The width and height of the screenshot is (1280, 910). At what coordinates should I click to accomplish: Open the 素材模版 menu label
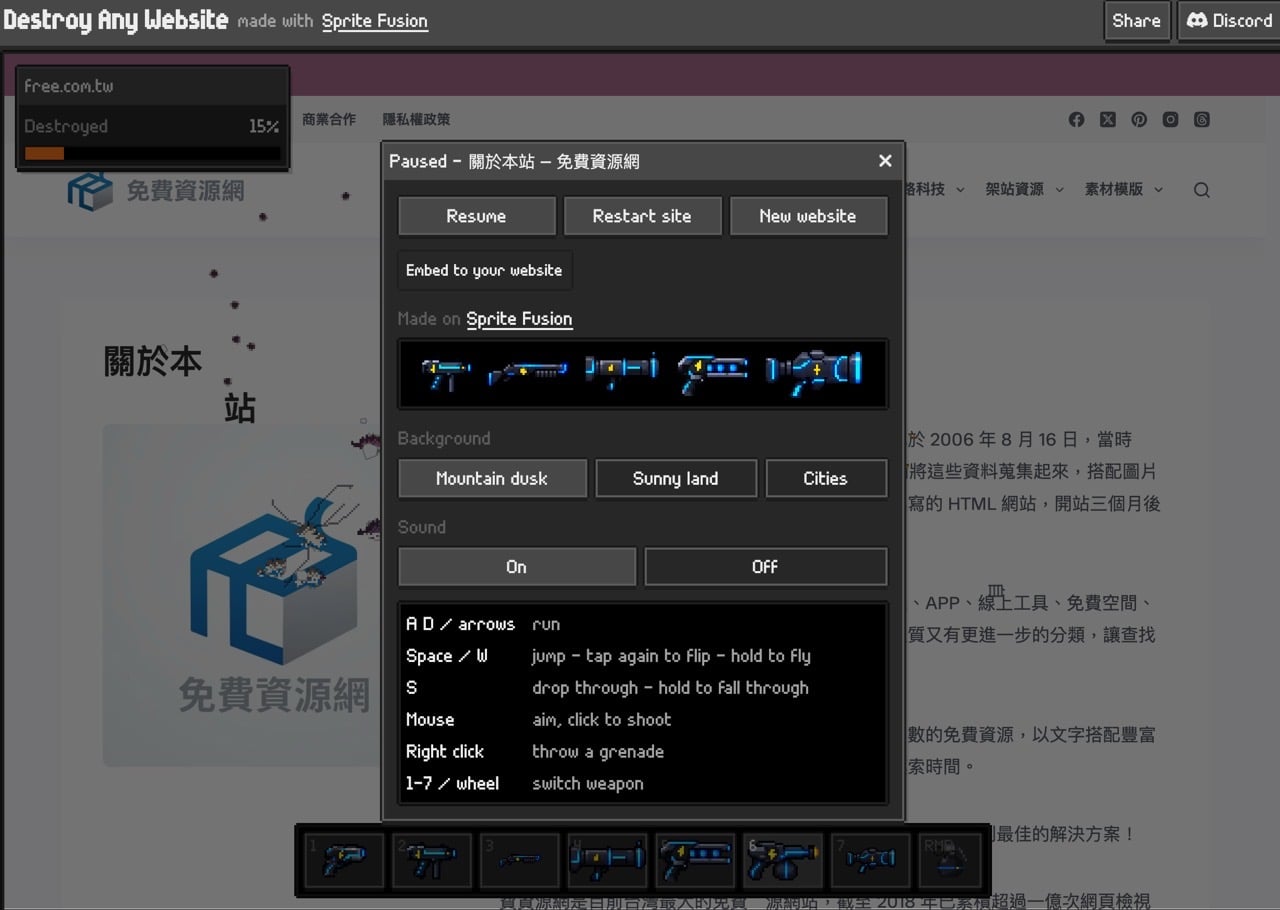[x=1113, y=189]
